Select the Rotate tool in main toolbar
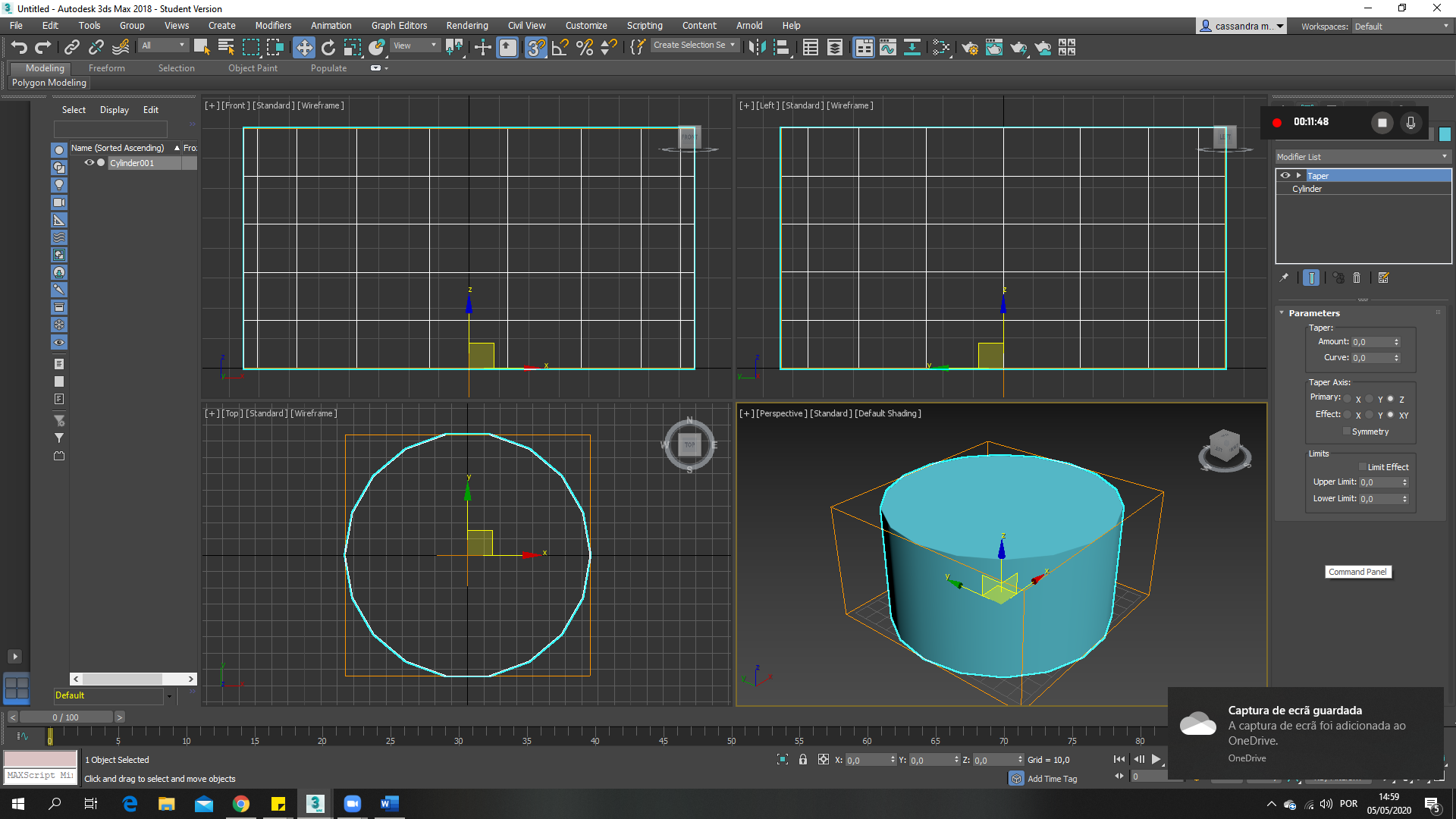Image resolution: width=1456 pixels, height=819 pixels. (328, 48)
